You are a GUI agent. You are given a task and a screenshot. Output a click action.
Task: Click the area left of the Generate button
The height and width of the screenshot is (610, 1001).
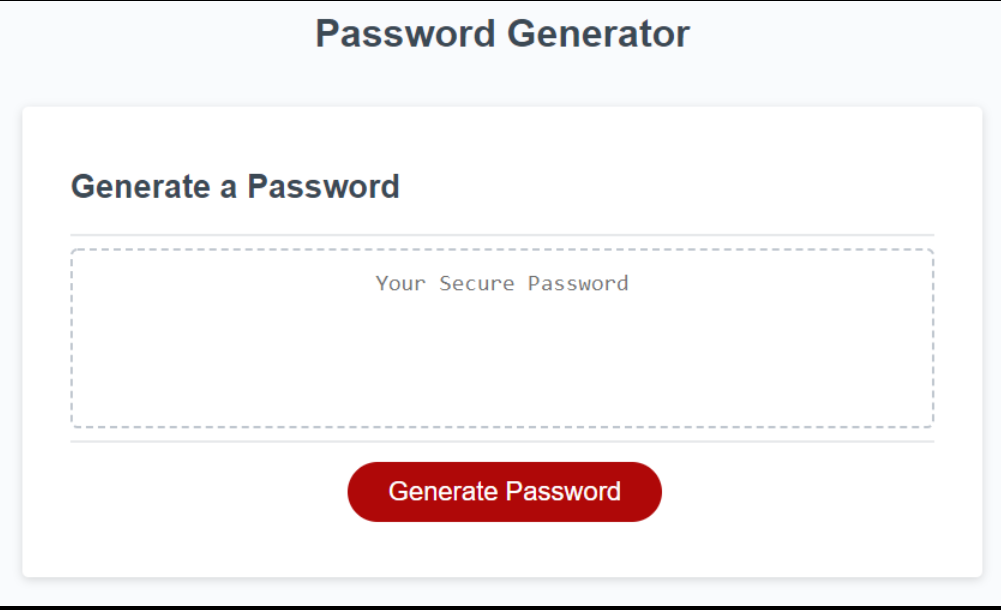point(200,491)
